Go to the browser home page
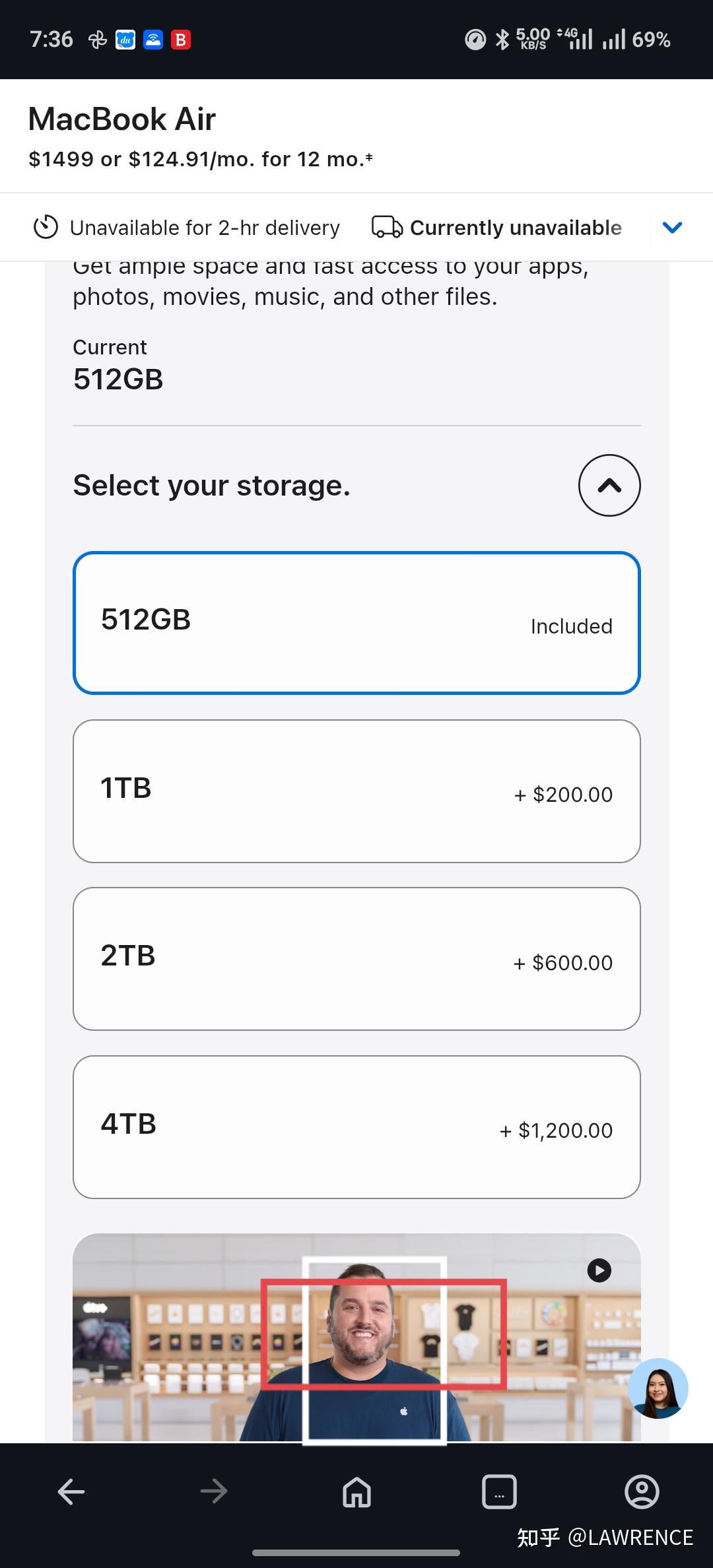The height and width of the screenshot is (1568, 713). 356,1491
